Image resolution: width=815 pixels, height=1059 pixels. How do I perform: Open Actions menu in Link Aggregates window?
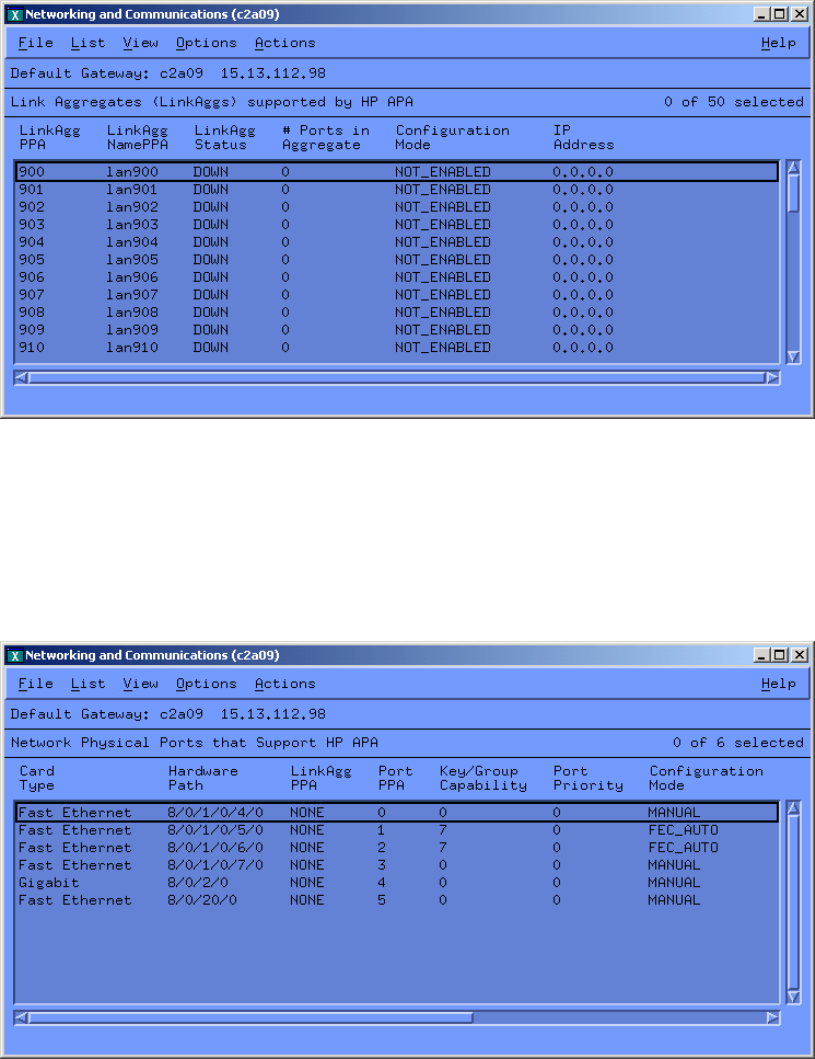point(285,43)
